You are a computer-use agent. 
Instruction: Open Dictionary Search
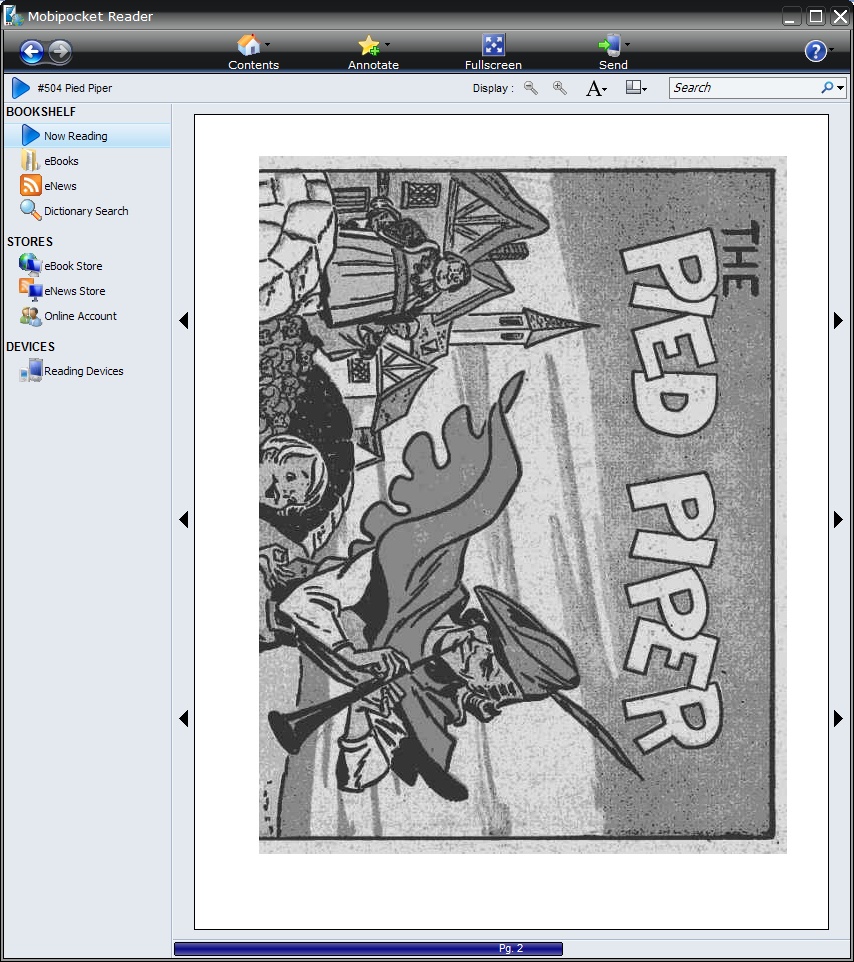pos(86,211)
